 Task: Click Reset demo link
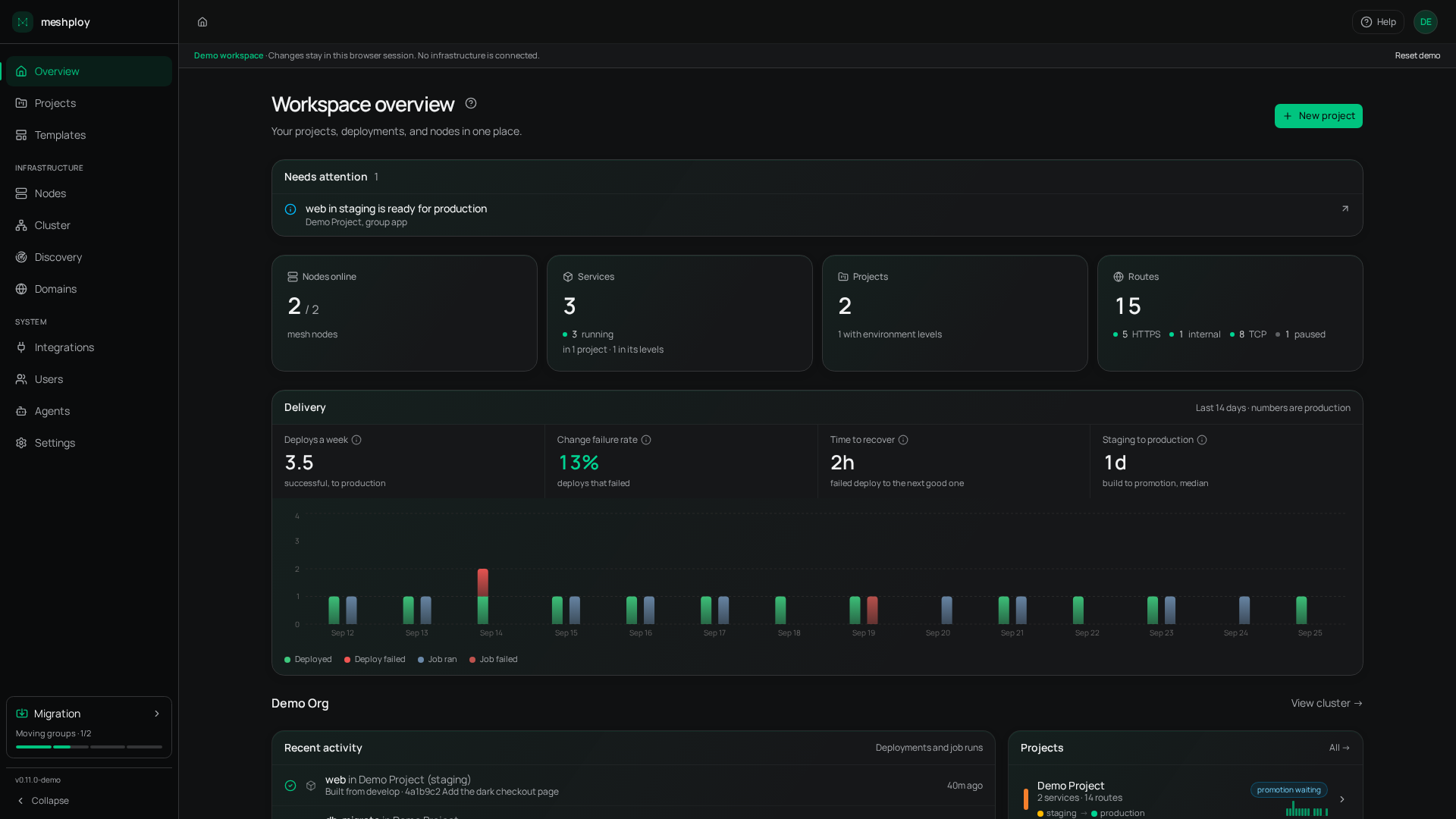[1417, 55]
